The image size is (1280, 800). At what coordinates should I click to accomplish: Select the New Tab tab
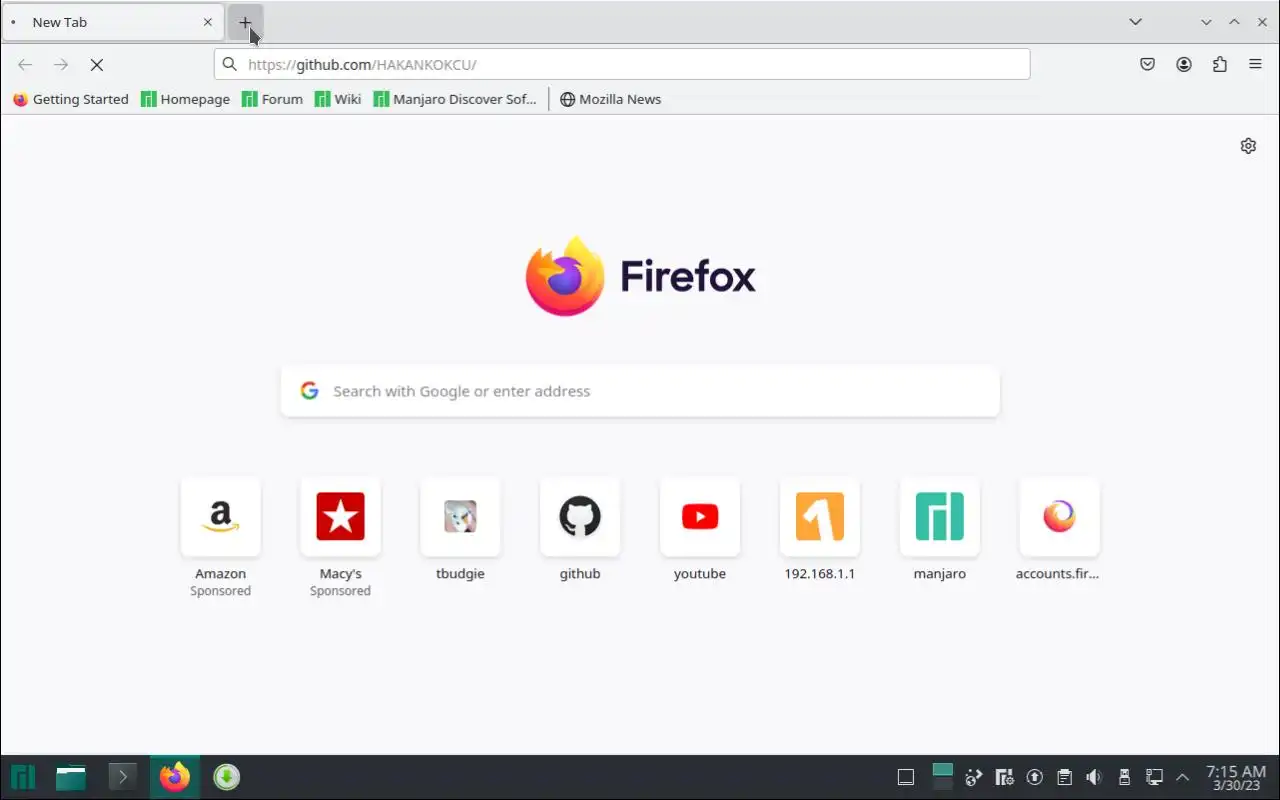pos(113,22)
